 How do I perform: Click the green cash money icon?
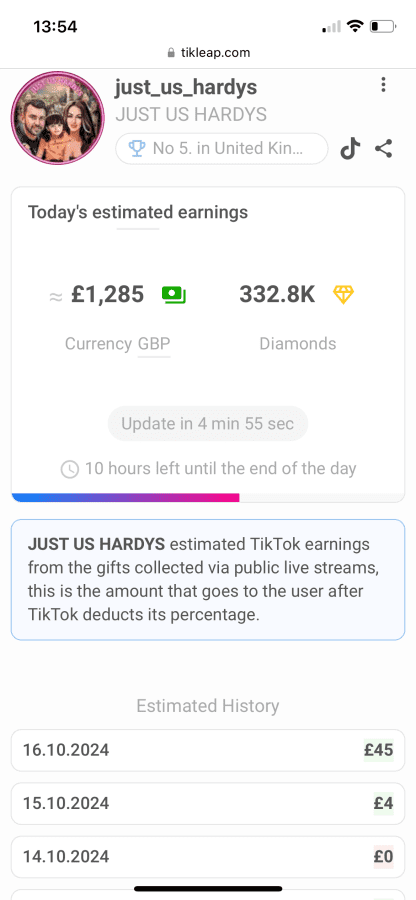(x=174, y=294)
